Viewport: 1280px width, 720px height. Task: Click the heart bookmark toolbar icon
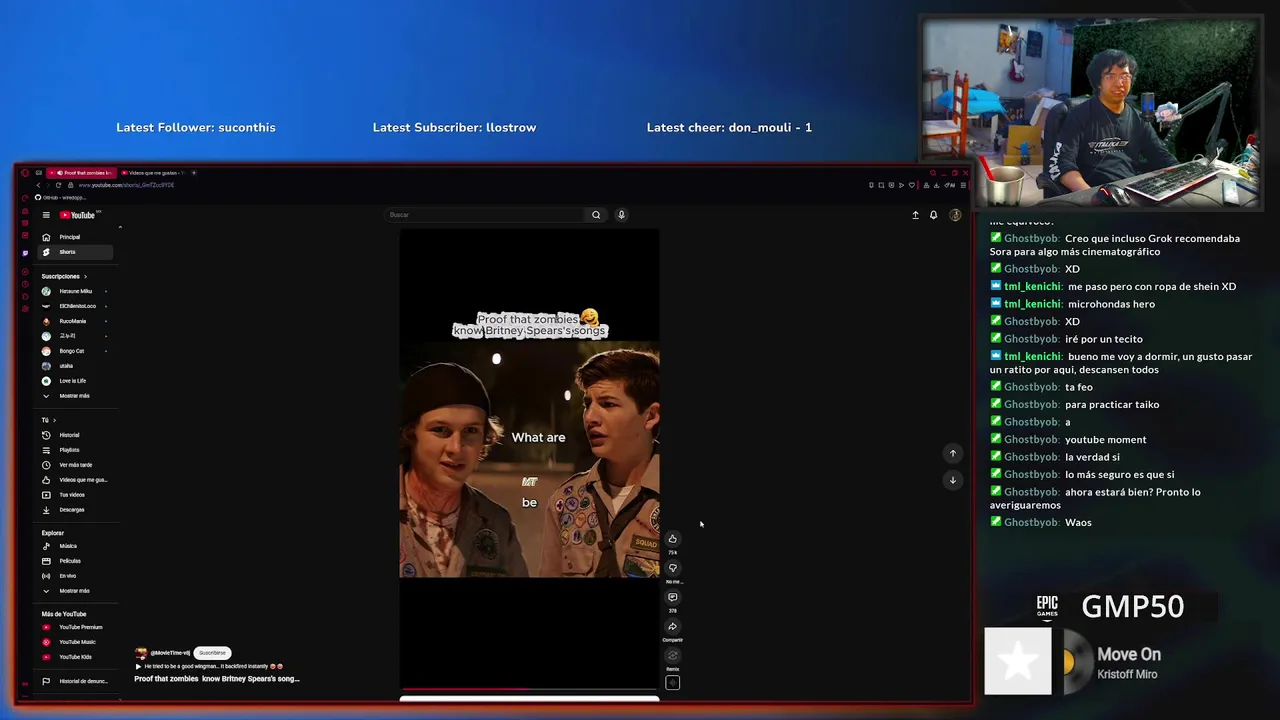(911, 185)
